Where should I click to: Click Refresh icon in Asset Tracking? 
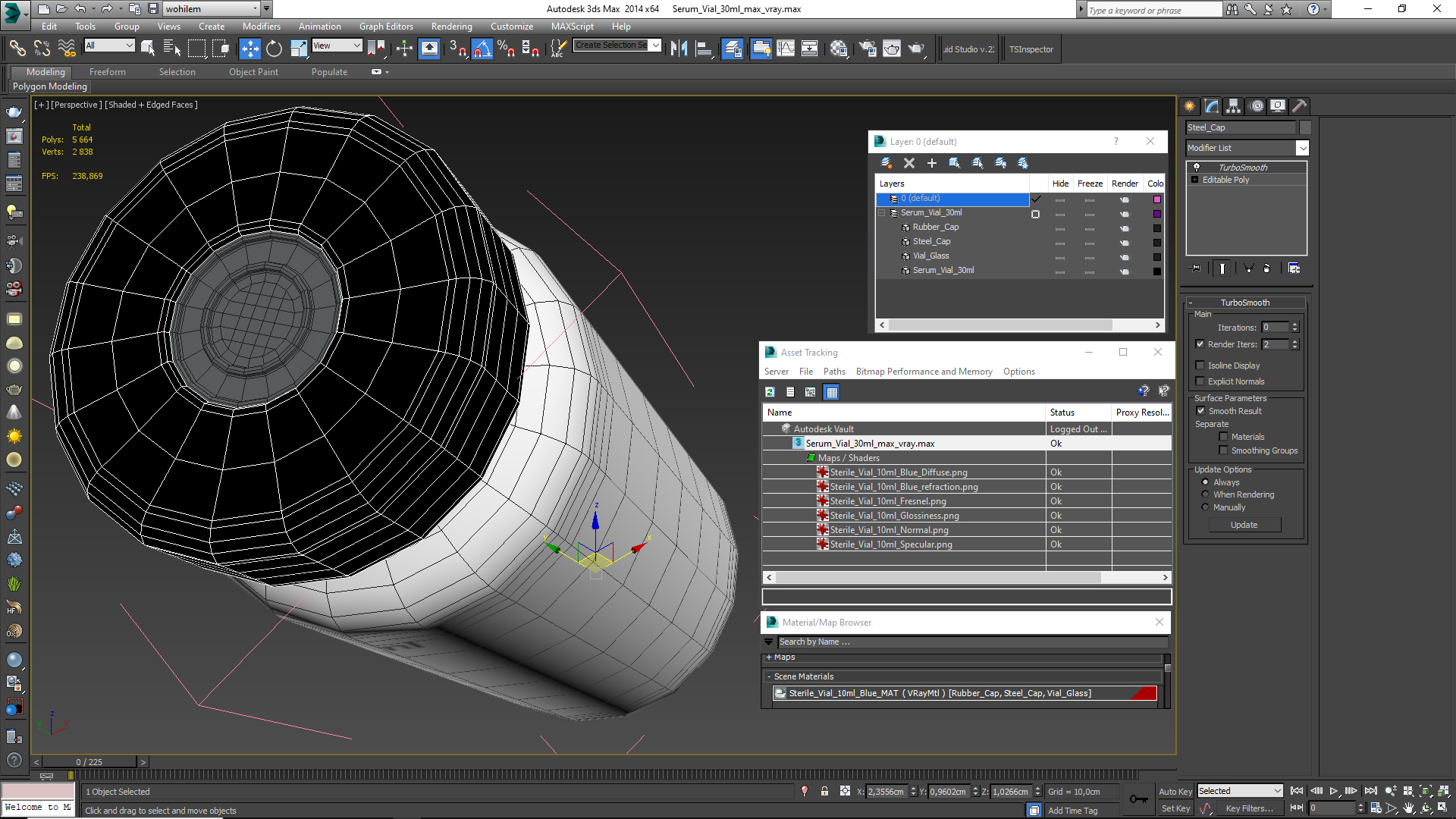[770, 392]
